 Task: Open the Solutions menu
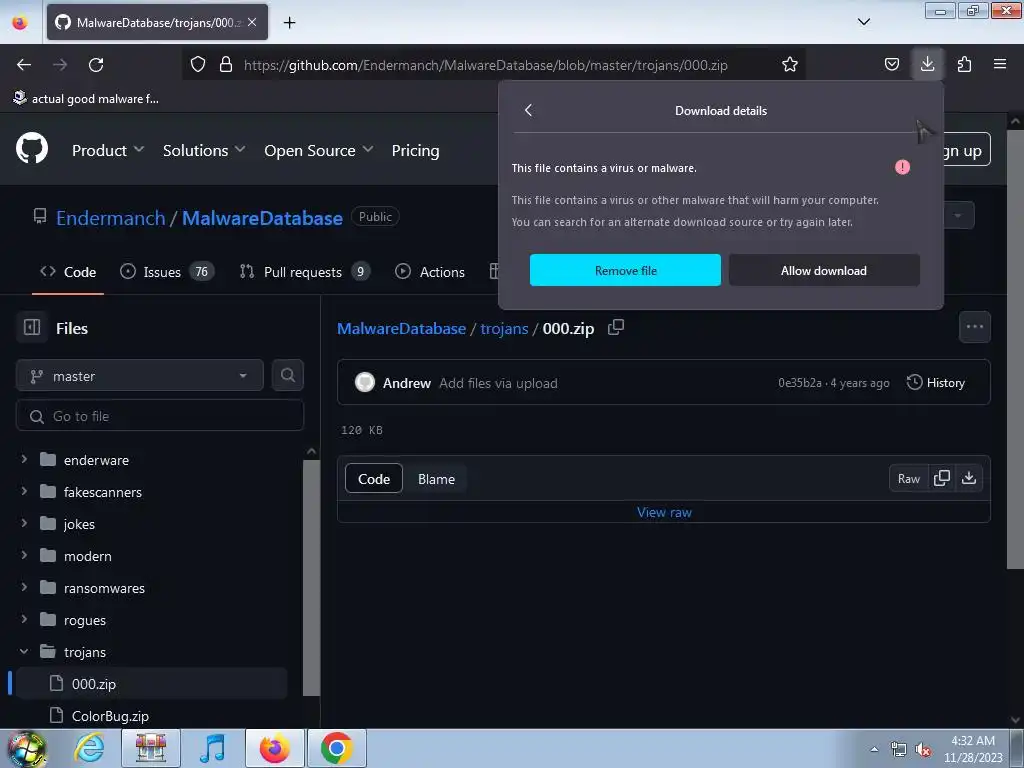tap(204, 150)
